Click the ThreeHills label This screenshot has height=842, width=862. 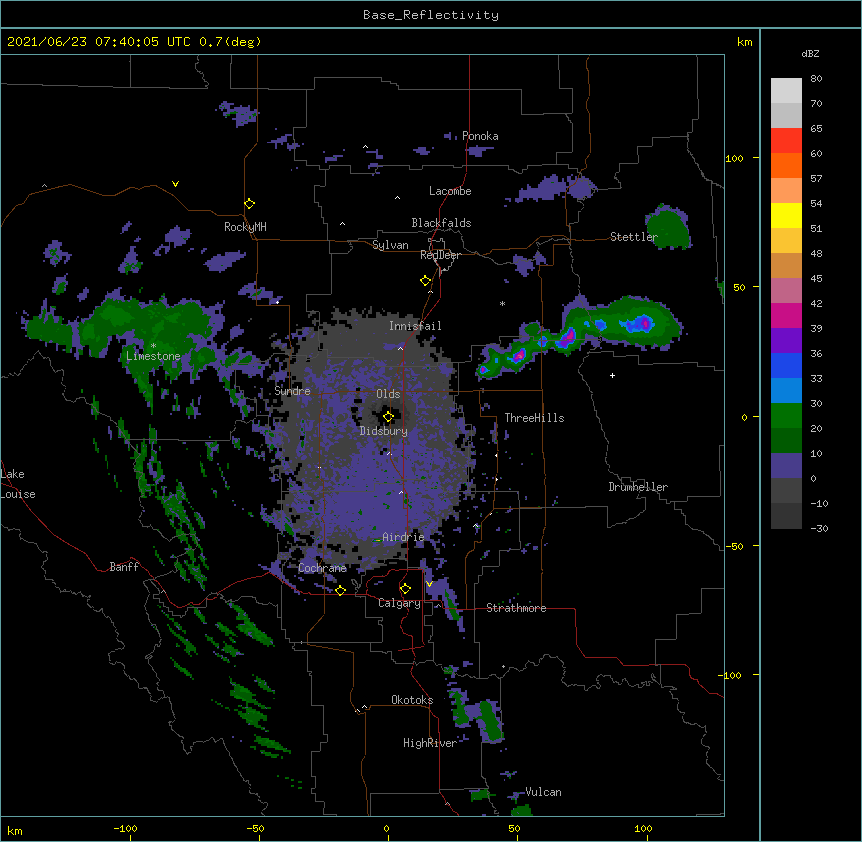tap(534, 418)
